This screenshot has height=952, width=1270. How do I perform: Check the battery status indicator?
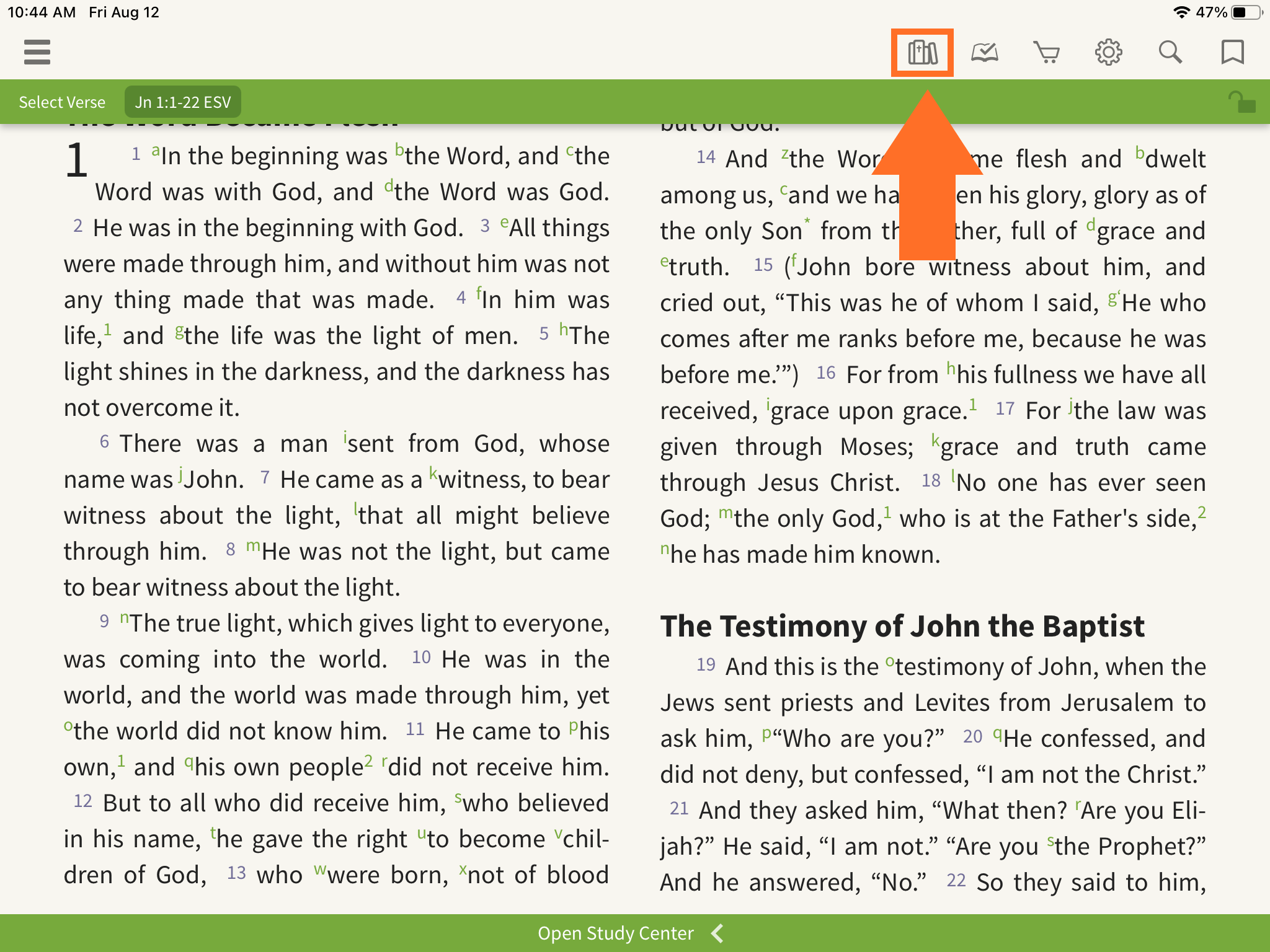[1246, 12]
